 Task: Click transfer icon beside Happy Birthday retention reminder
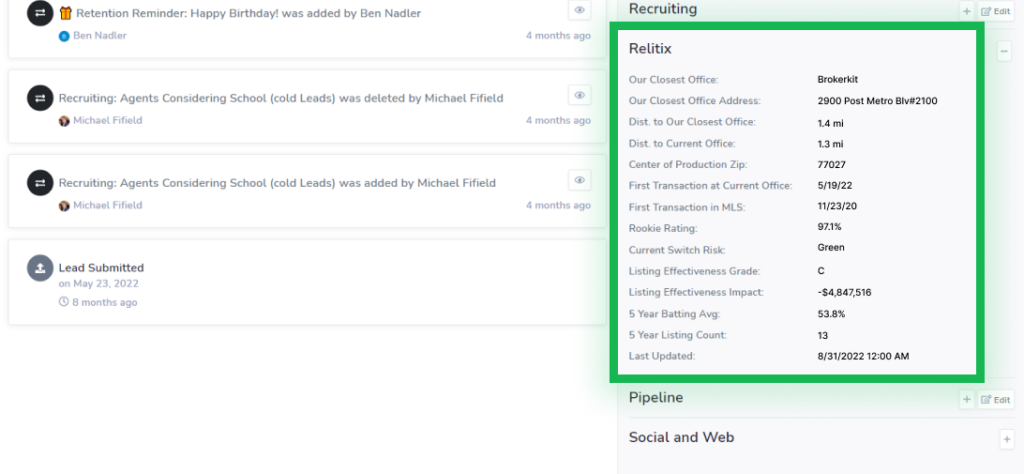pos(40,13)
